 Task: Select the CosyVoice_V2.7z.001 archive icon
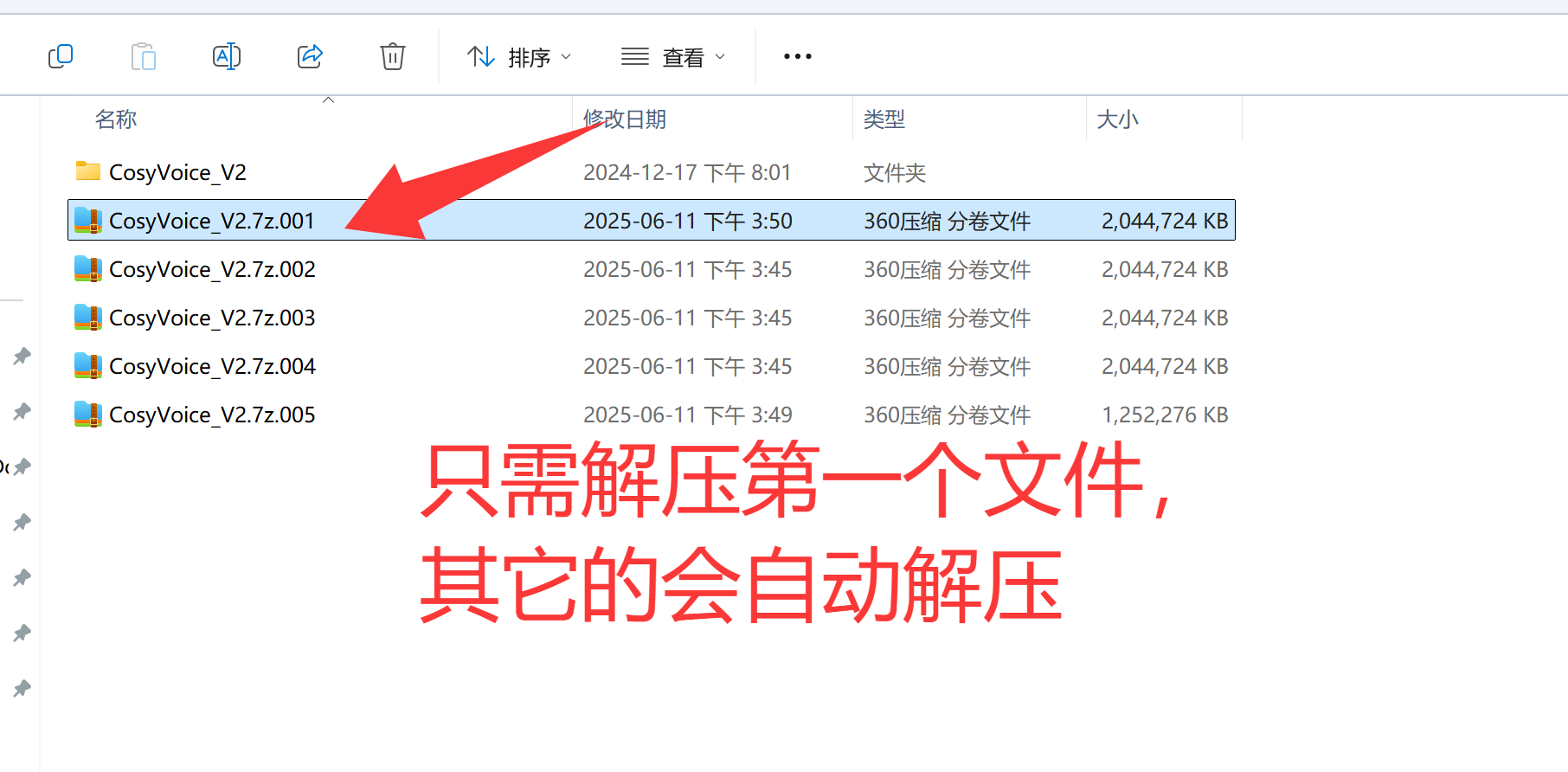tap(88, 221)
